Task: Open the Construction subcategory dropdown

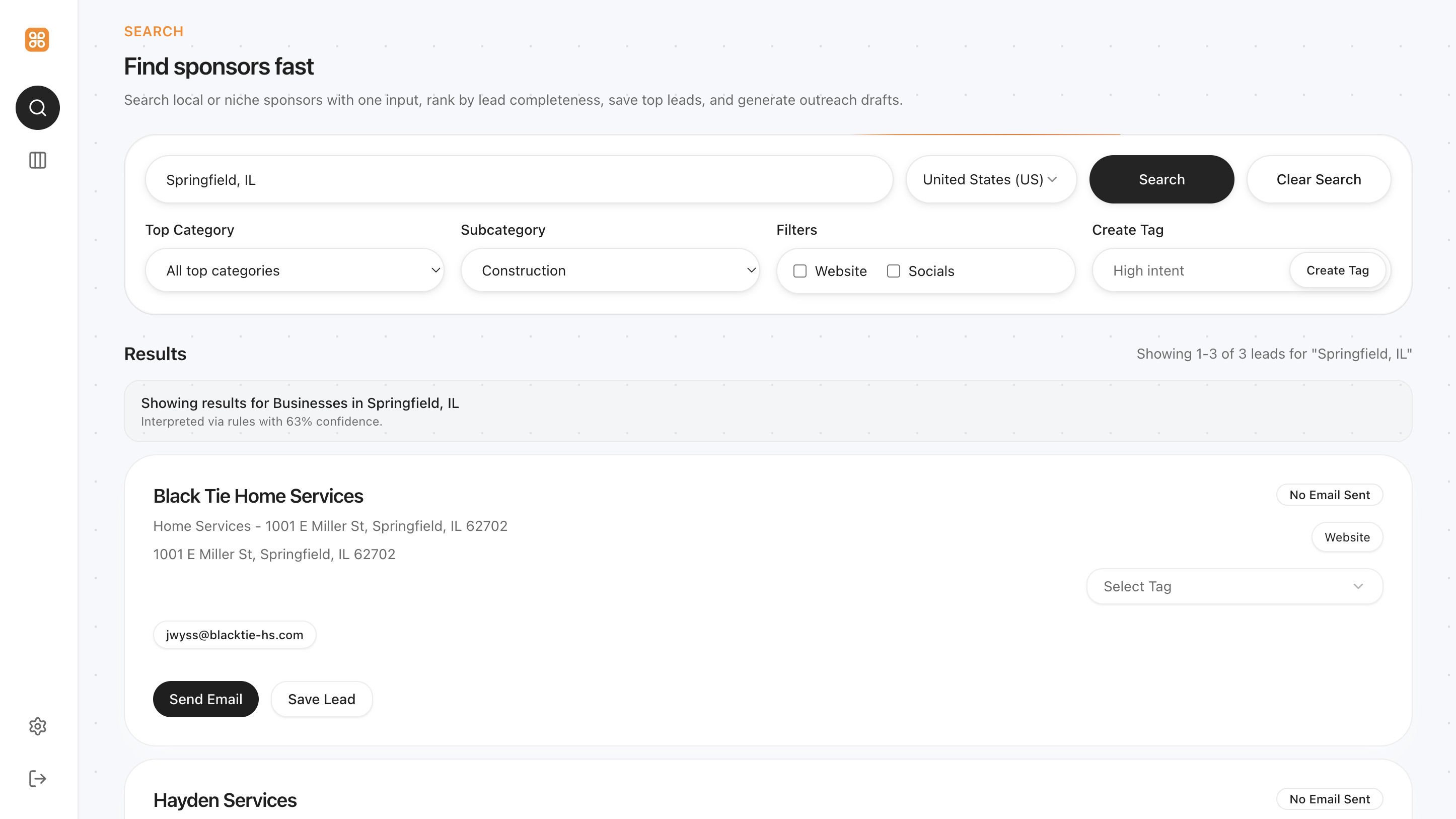Action: [x=610, y=270]
